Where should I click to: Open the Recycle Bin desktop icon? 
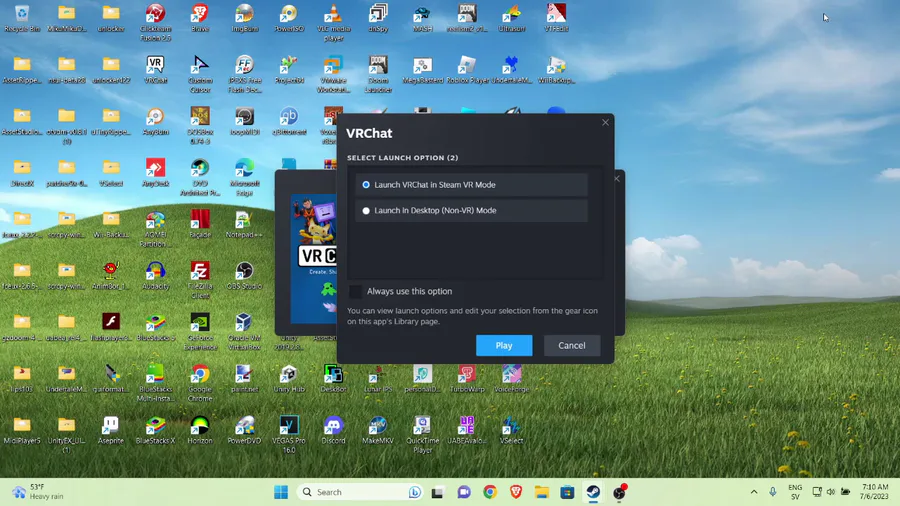(22, 18)
